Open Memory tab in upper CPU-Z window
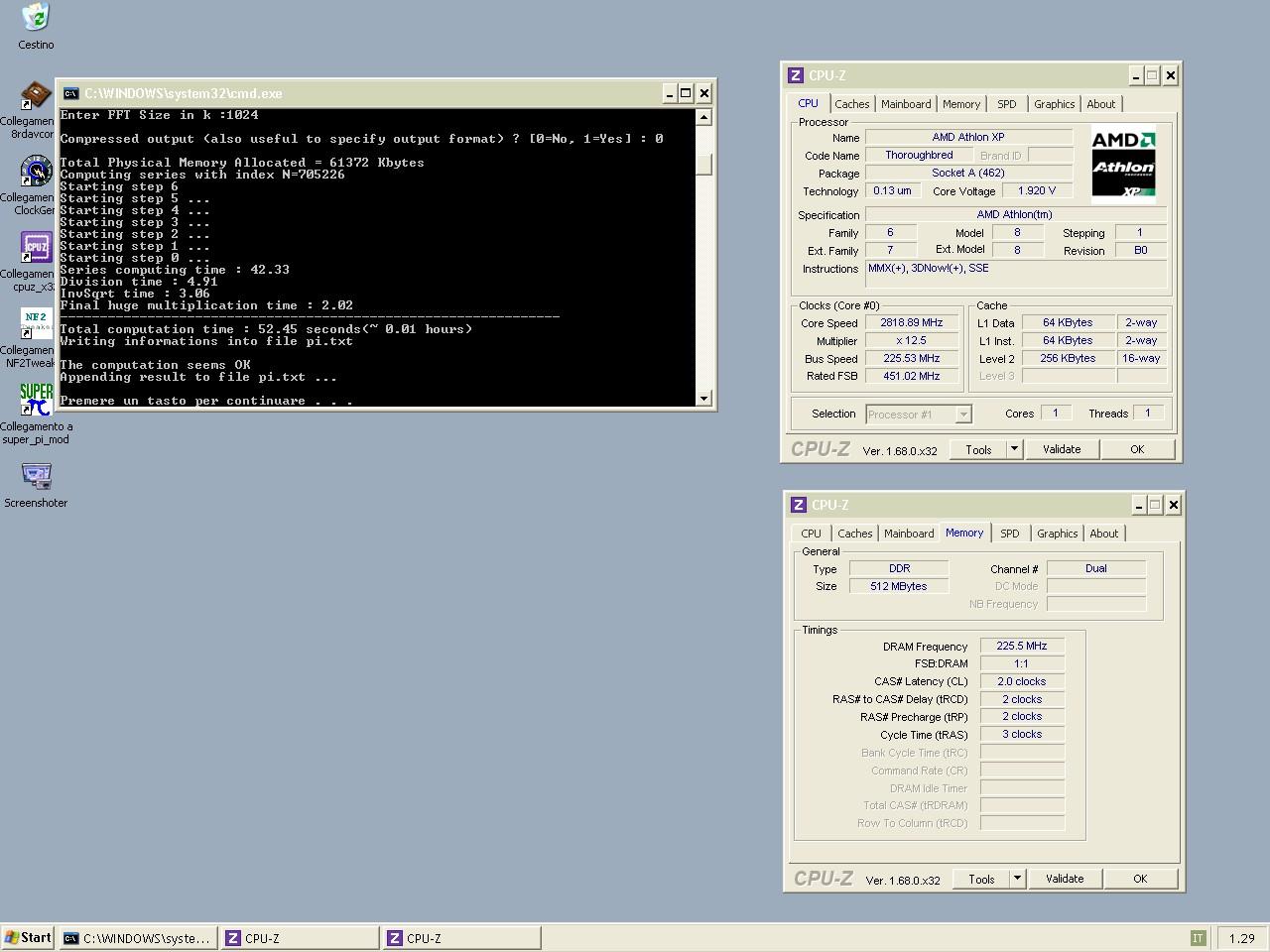 pos(961,104)
